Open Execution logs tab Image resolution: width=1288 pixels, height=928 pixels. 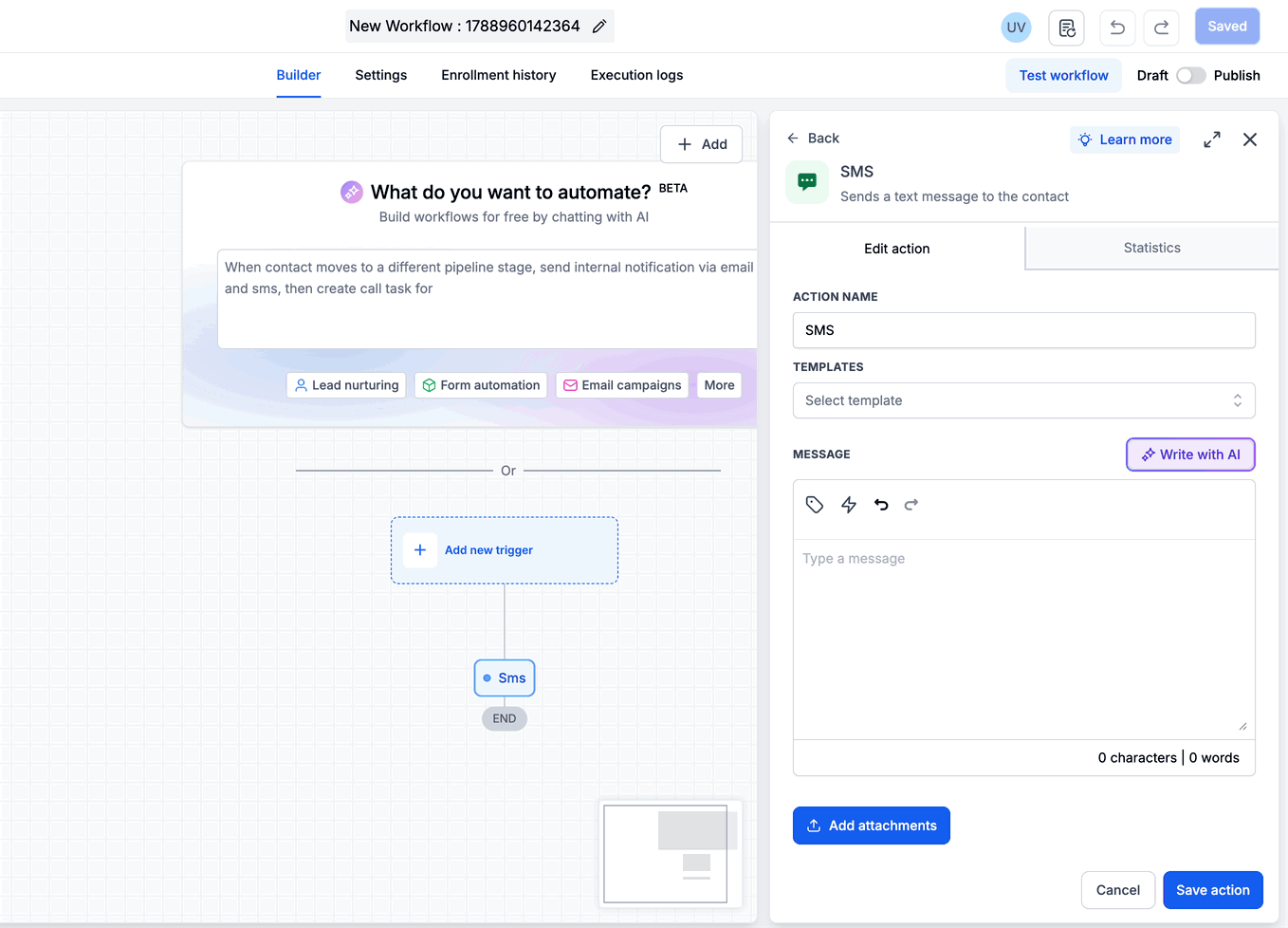(x=636, y=75)
